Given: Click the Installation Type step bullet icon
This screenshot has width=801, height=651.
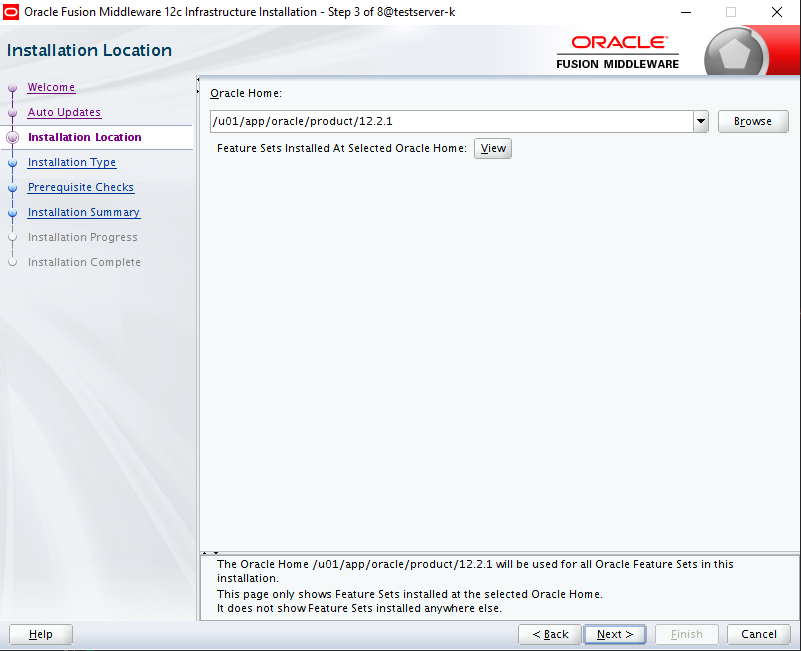Looking at the screenshot, I should (13, 163).
